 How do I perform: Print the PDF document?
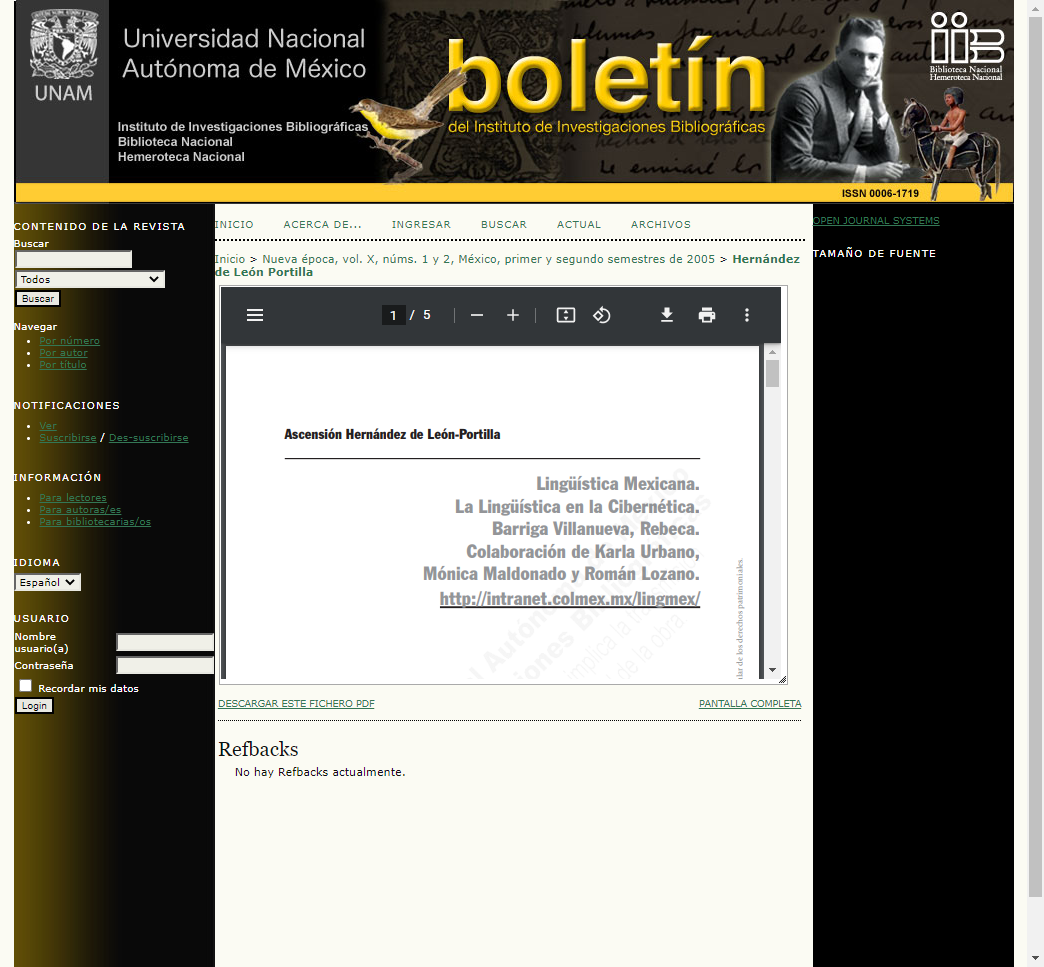click(x=707, y=315)
